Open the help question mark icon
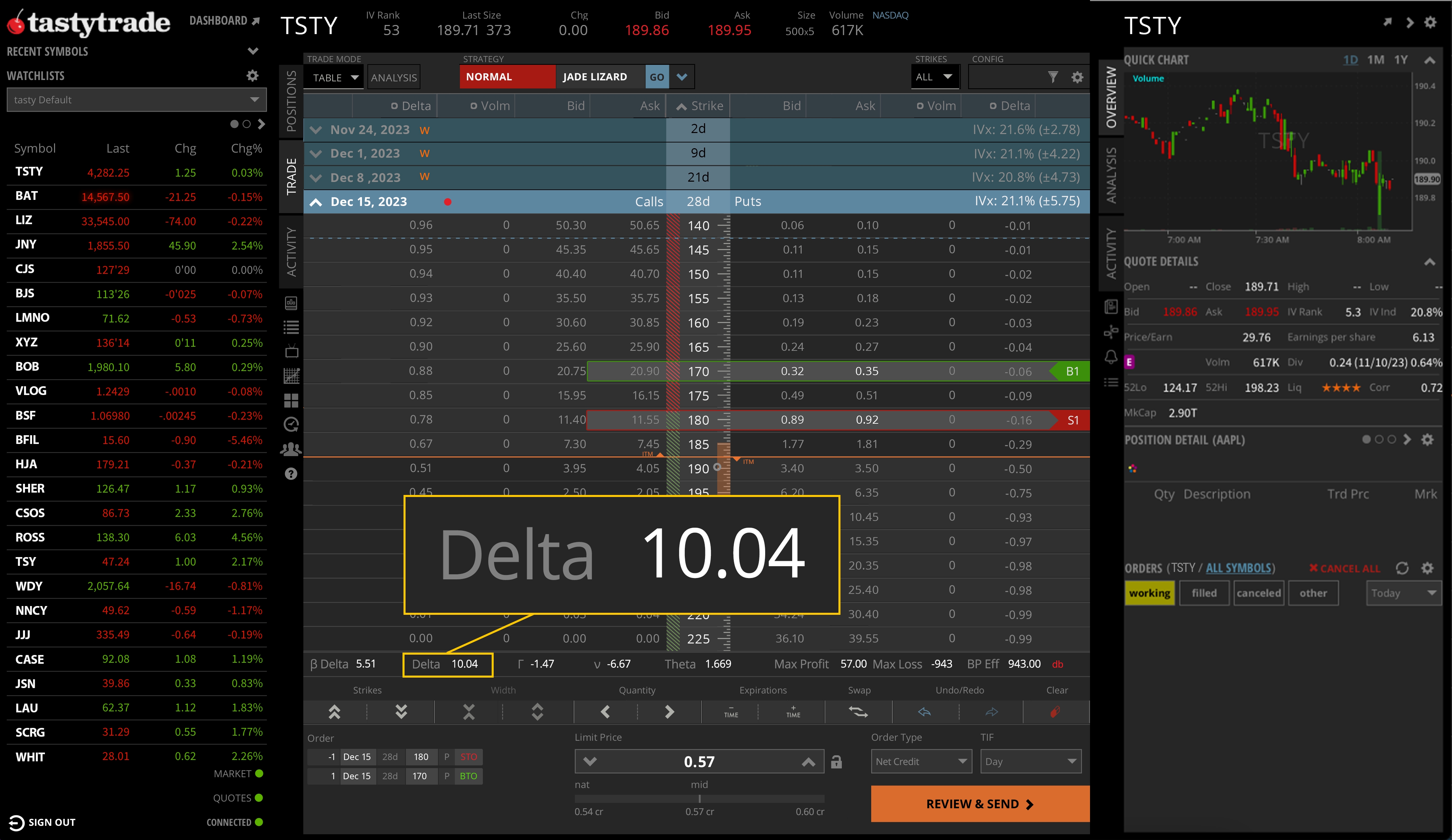This screenshot has width=1452, height=840. (291, 474)
